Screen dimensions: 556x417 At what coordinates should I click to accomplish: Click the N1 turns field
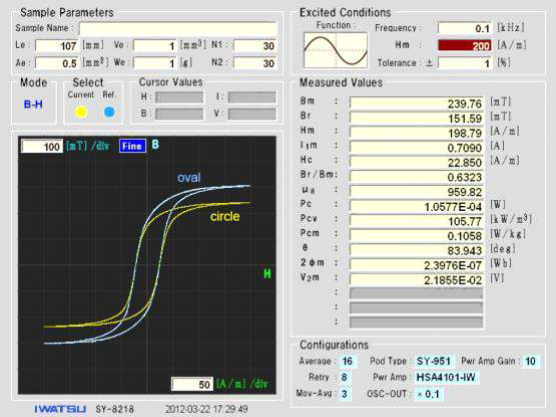point(255,46)
